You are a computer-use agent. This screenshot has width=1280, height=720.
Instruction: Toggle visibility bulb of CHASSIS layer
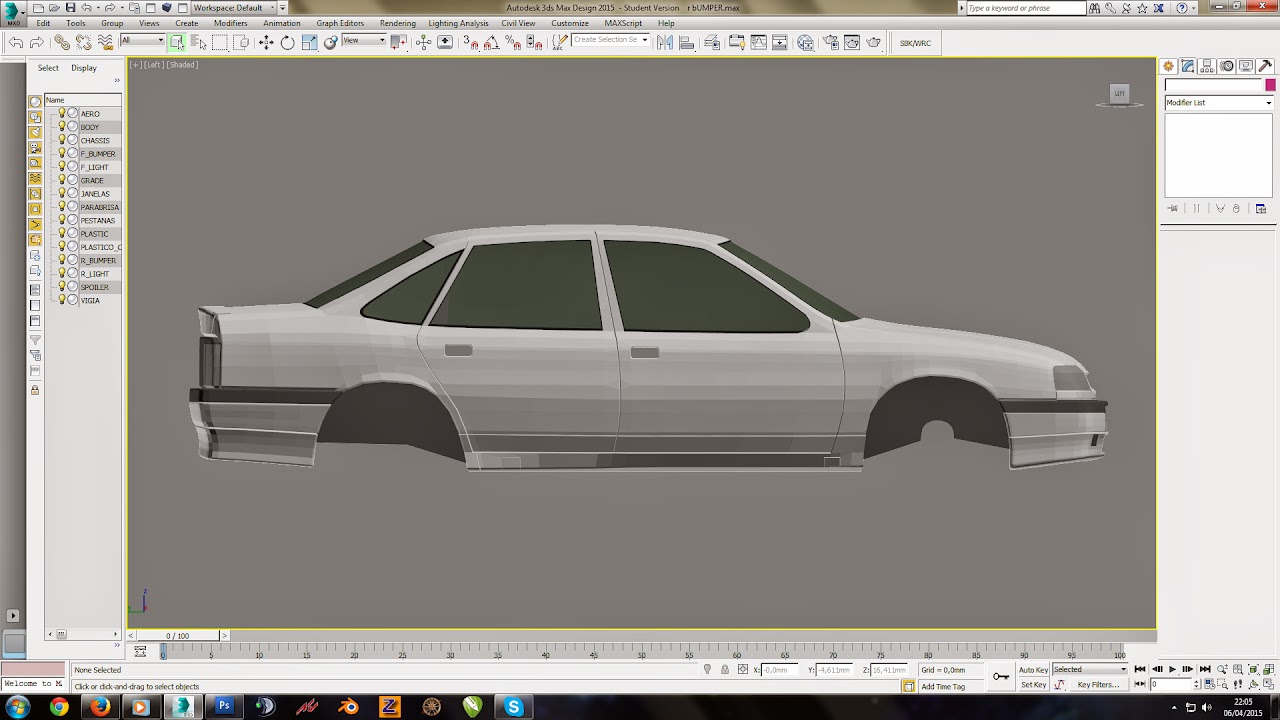pos(61,140)
